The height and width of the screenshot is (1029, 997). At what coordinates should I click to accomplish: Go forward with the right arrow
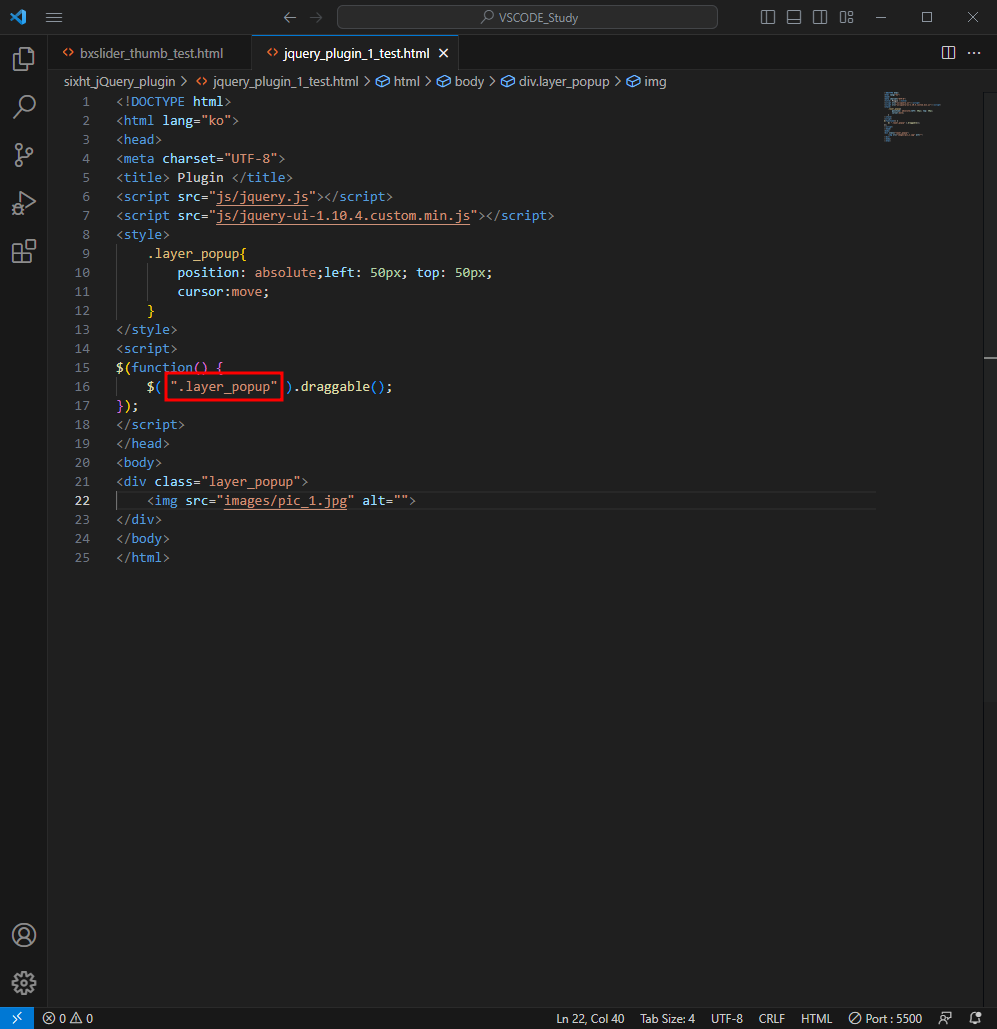(x=316, y=18)
